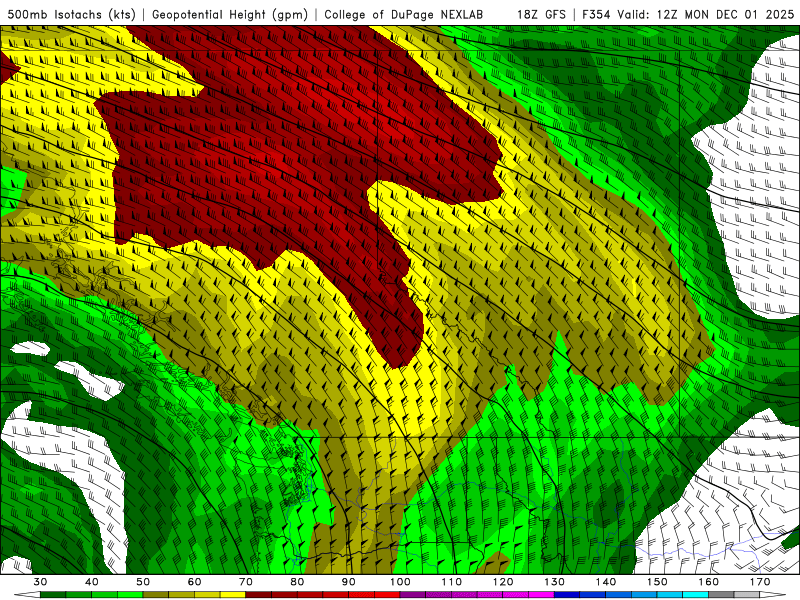800x600 pixels.
Task: Click the 'Geopotential Height (gpm)' header text
Action: tap(230, 14)
